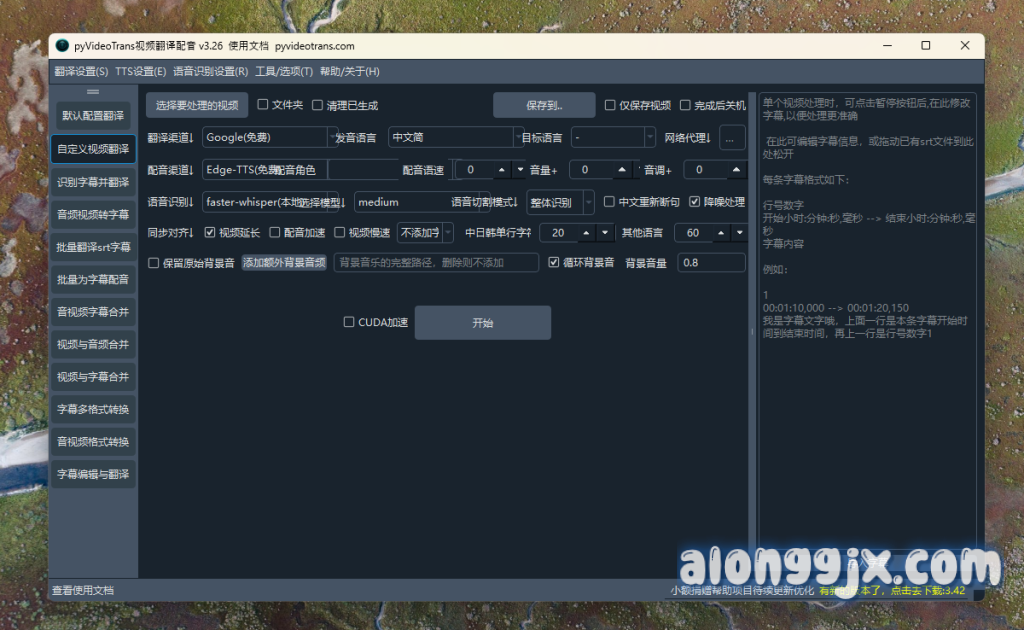Viewport: 1024px width, 630px height.
Task: Click the sidebar grip handle above 默认配置翻译
Action: pos(92,91)
